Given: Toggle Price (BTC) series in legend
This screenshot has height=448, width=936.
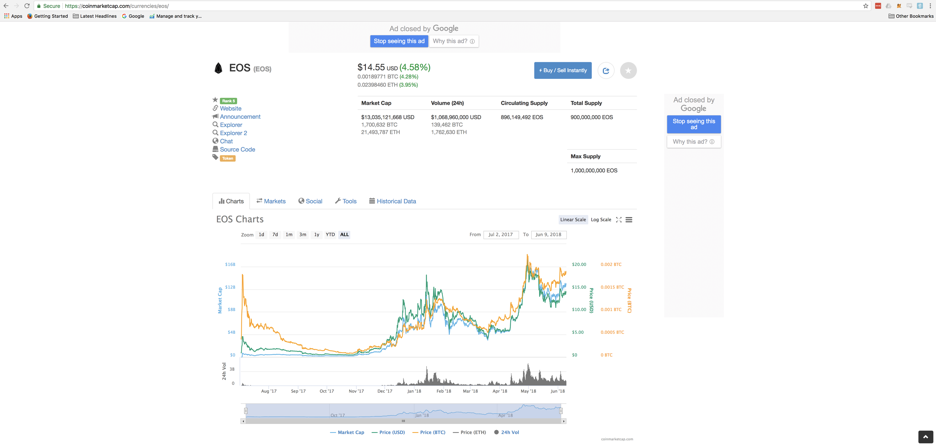Looking at the screenshot, I should pos(429,432).
